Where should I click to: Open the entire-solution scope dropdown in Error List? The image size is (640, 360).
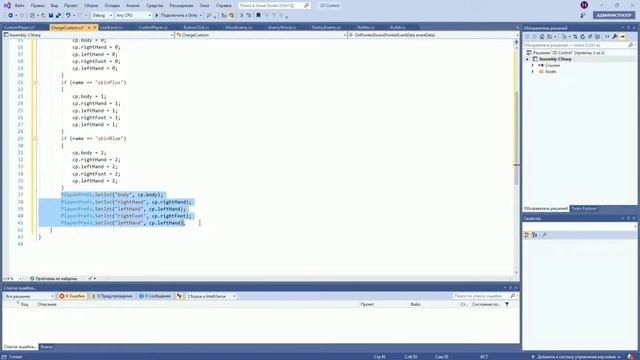pos(29,296)
